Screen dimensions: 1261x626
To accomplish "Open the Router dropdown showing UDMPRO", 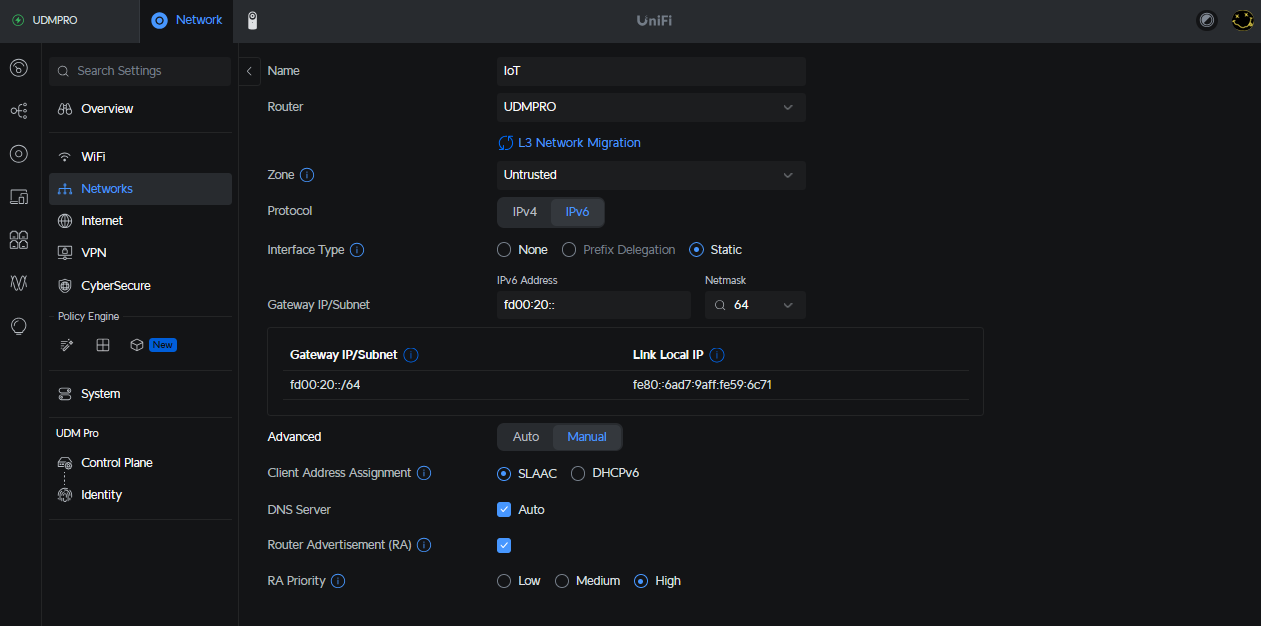I will (651, 107).
